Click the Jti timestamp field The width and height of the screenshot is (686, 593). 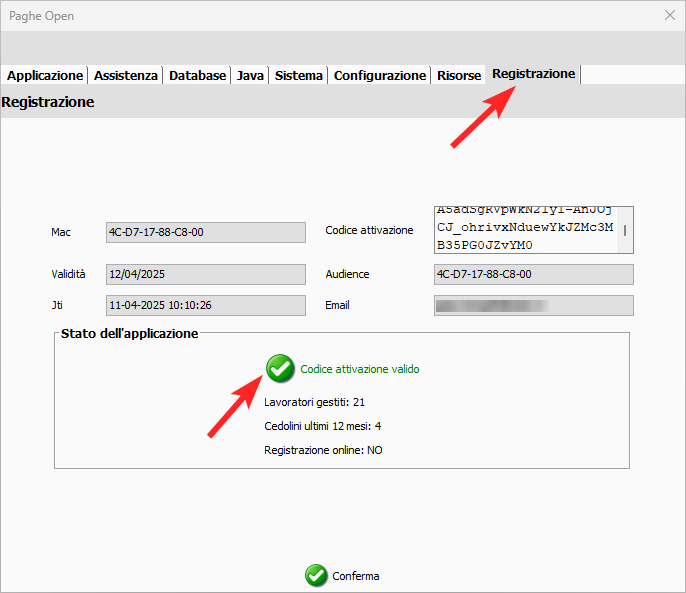(206, 305)
